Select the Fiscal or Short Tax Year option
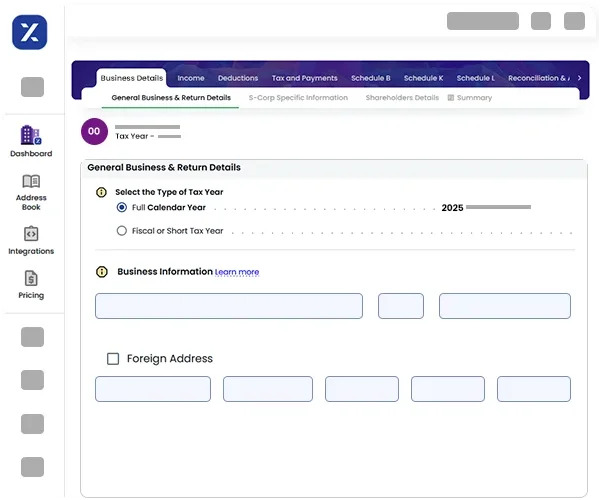The width and height of the screenshot is (600, 500). coord(122,231)
